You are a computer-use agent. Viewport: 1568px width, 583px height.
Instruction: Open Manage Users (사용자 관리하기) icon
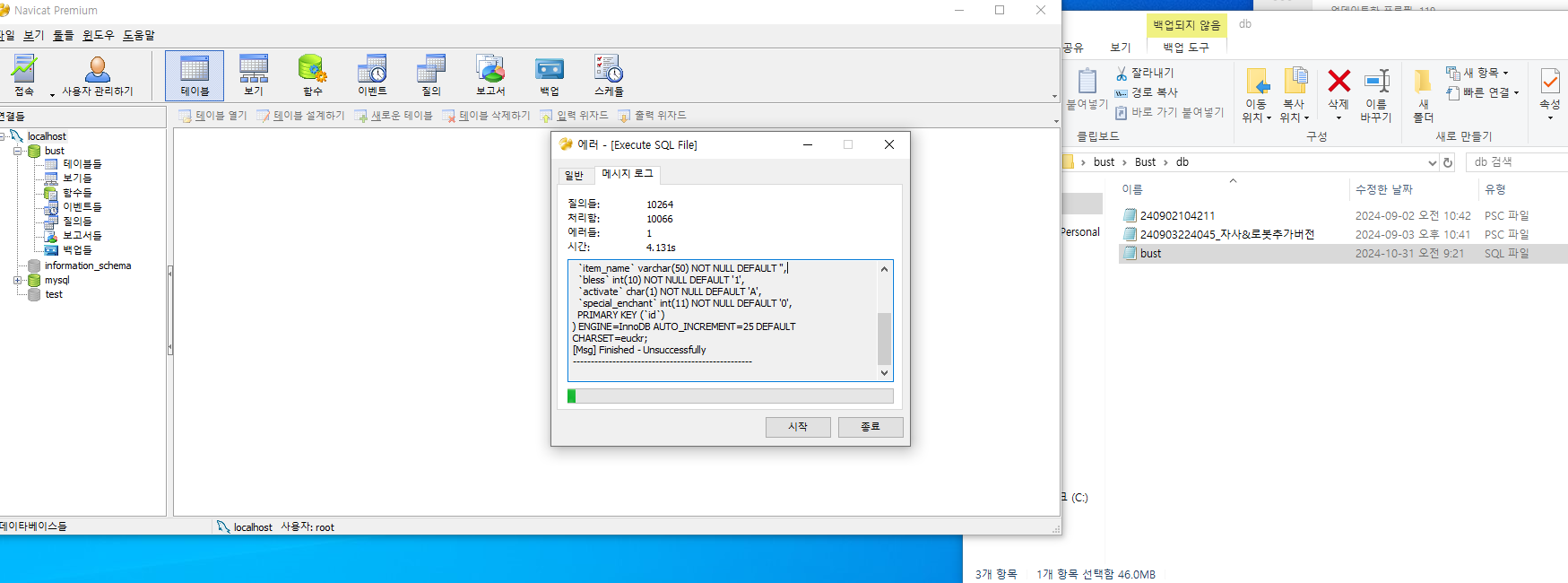click(97, 75)
